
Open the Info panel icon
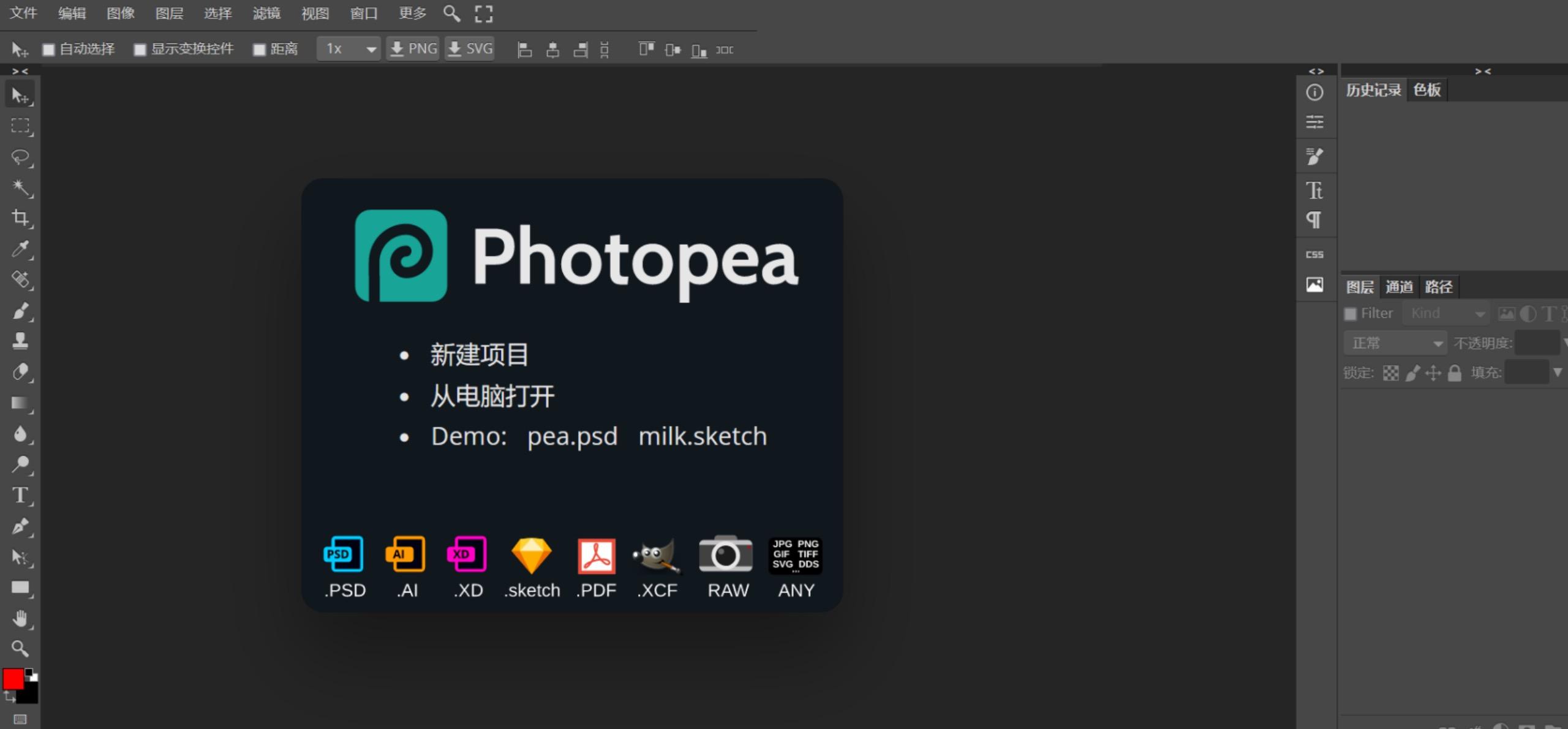point(1314,92)
